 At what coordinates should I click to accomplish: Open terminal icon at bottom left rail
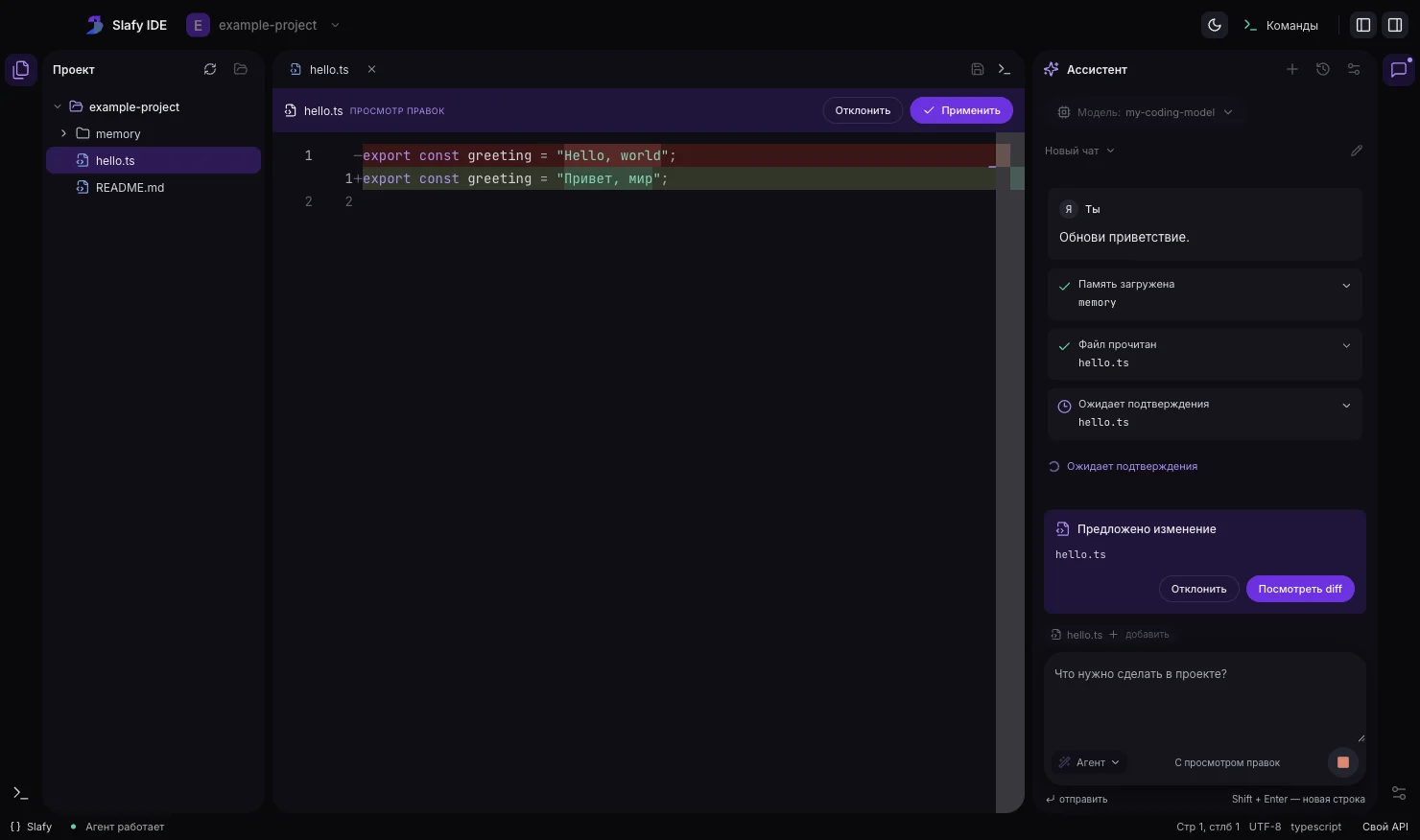tap(20, 793)
